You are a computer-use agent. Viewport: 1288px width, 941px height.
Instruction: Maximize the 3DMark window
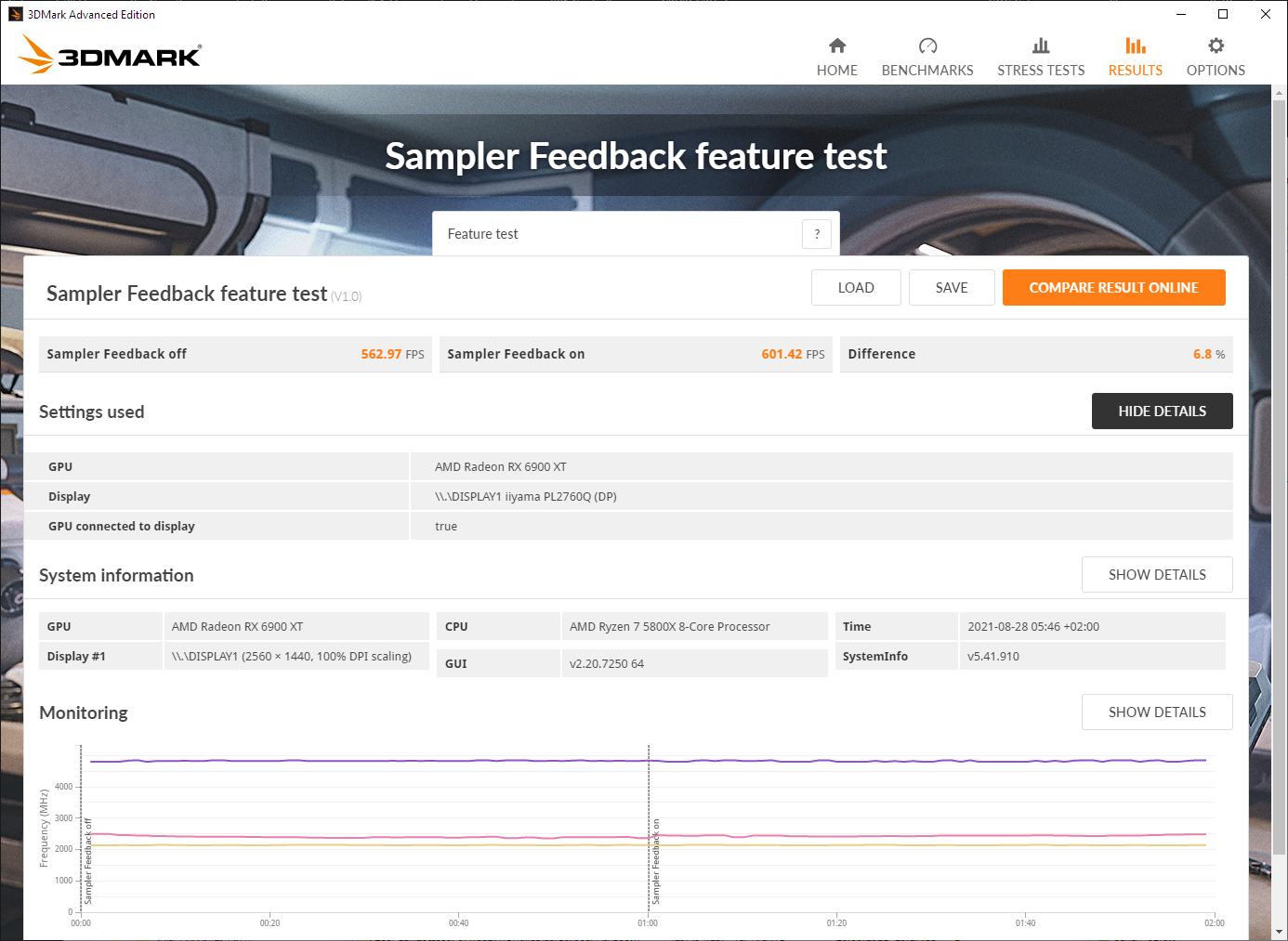click(1223, 14)
